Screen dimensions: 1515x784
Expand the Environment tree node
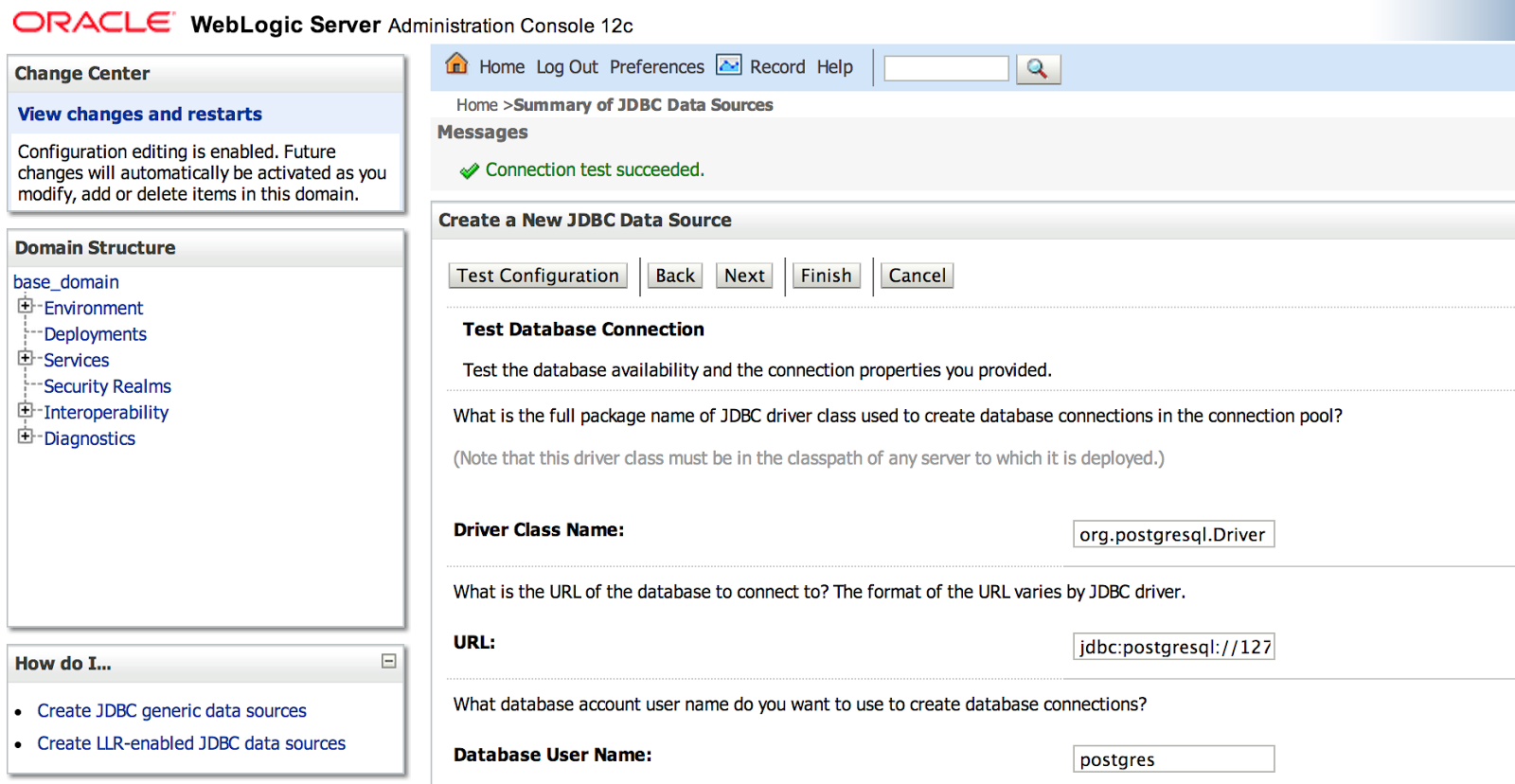click(x=26, y=306)
